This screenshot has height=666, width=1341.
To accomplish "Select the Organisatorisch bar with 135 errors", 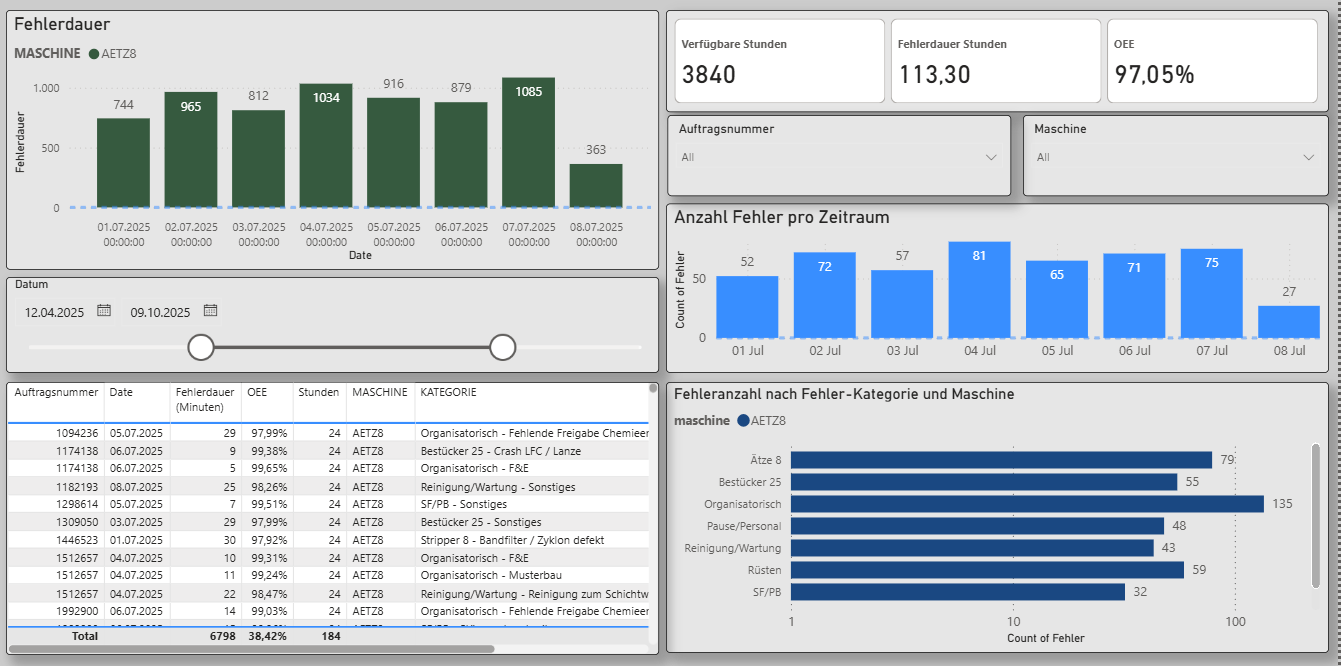I will tap(1027, 504).
